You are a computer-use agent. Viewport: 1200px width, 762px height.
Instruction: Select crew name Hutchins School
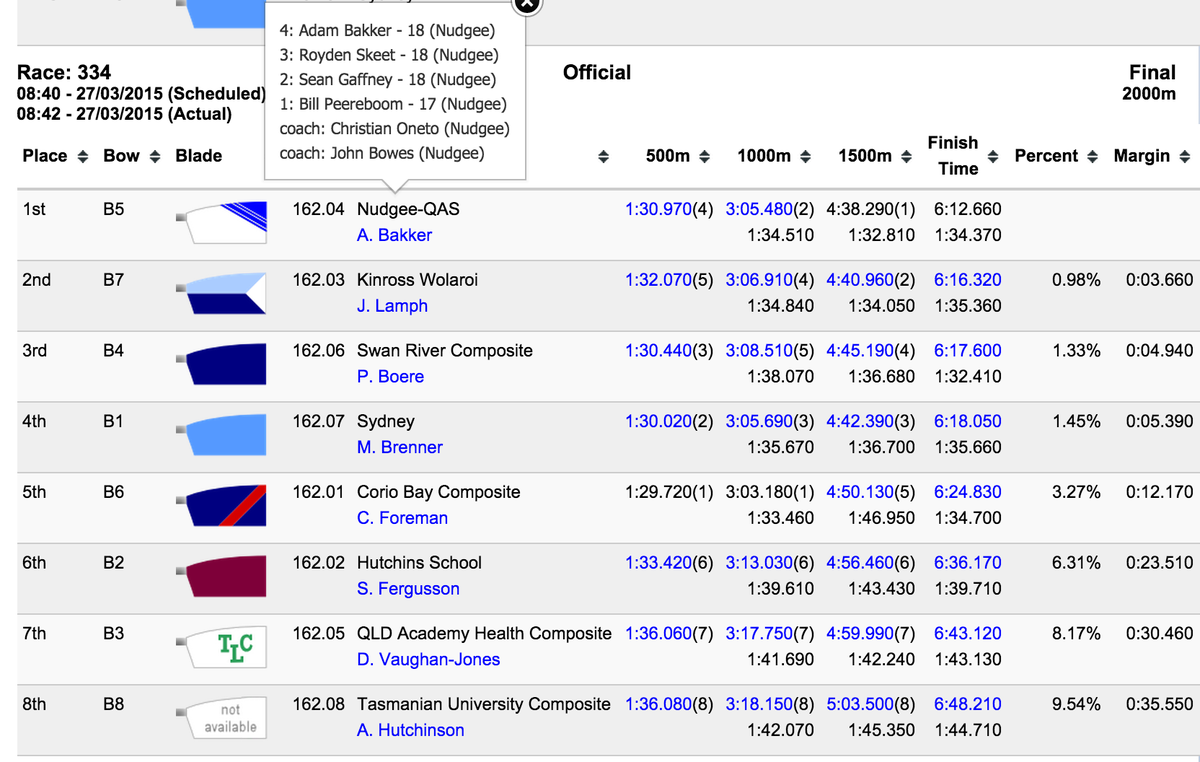click(419, 563)
